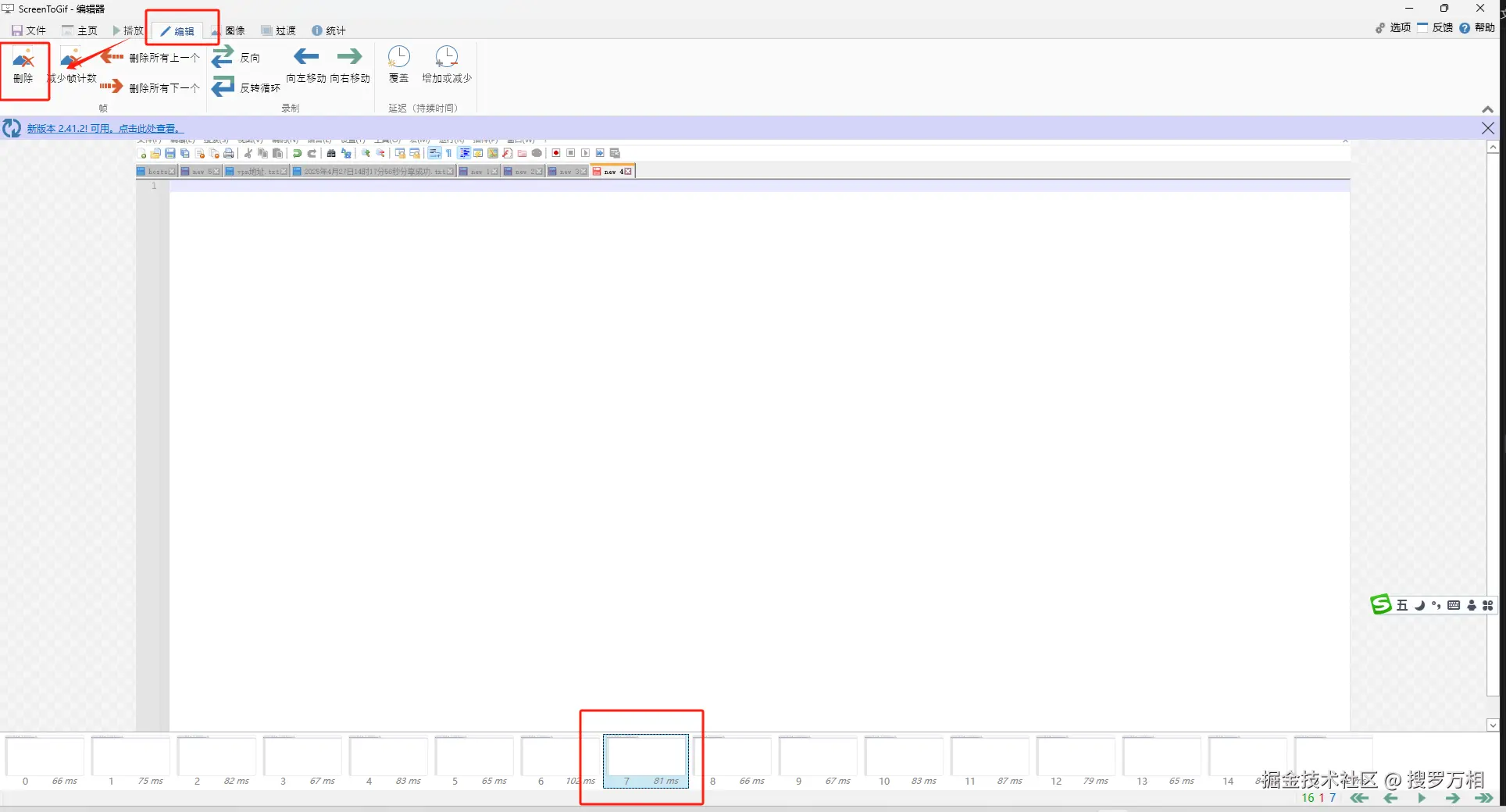This screenshot has width=1506, height=812.
Task: Select frame 4 thumbnail (83 ms)
Action: coord(389,761)
